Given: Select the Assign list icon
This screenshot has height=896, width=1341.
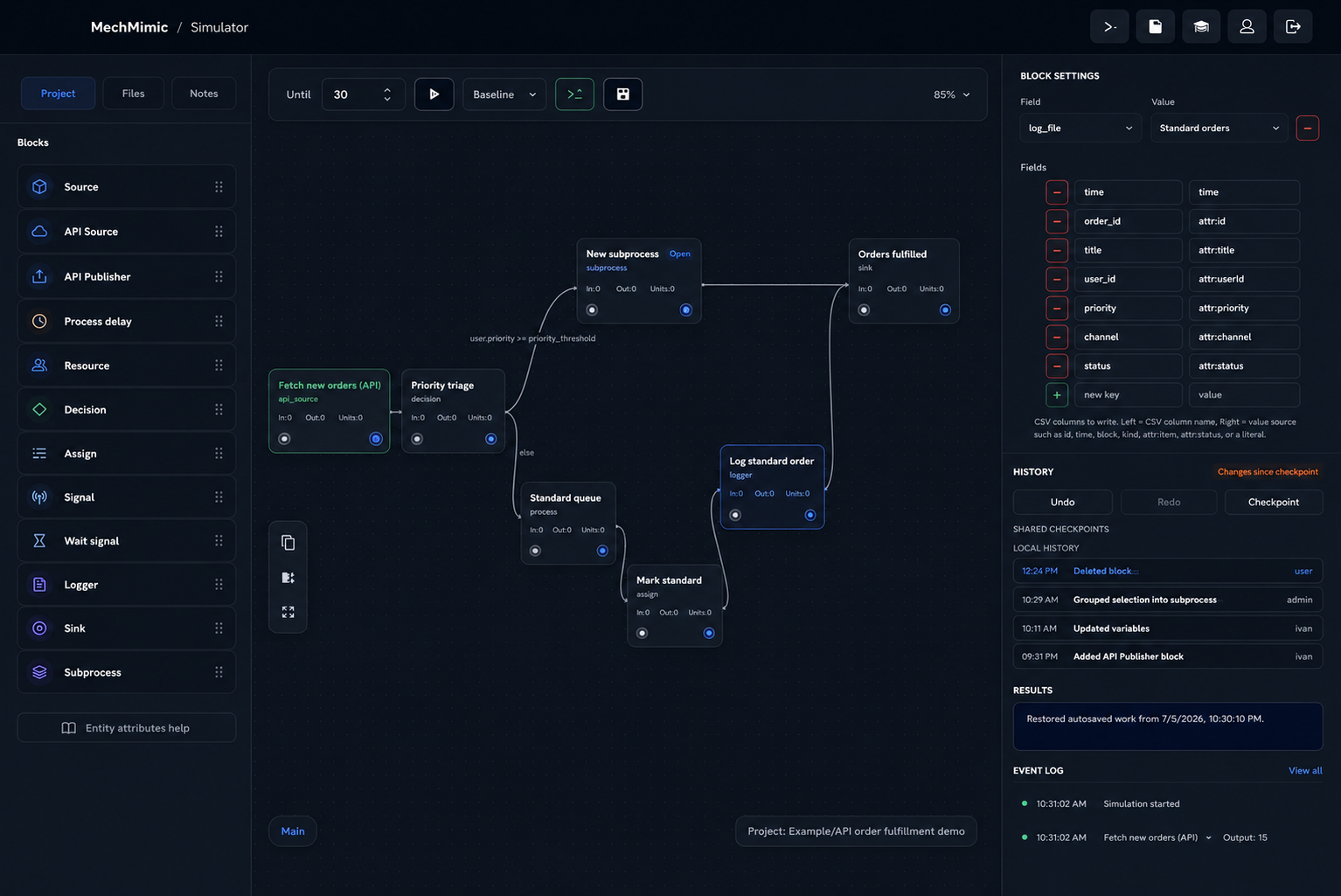Looking at the screenshot, I should click(39, 453).
